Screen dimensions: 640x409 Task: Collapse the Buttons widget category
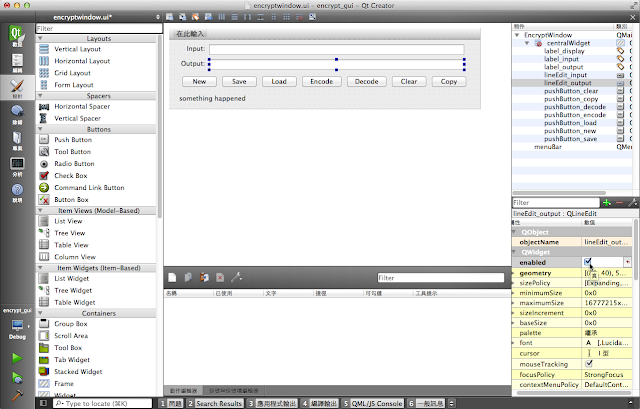[x=40, y=129]
